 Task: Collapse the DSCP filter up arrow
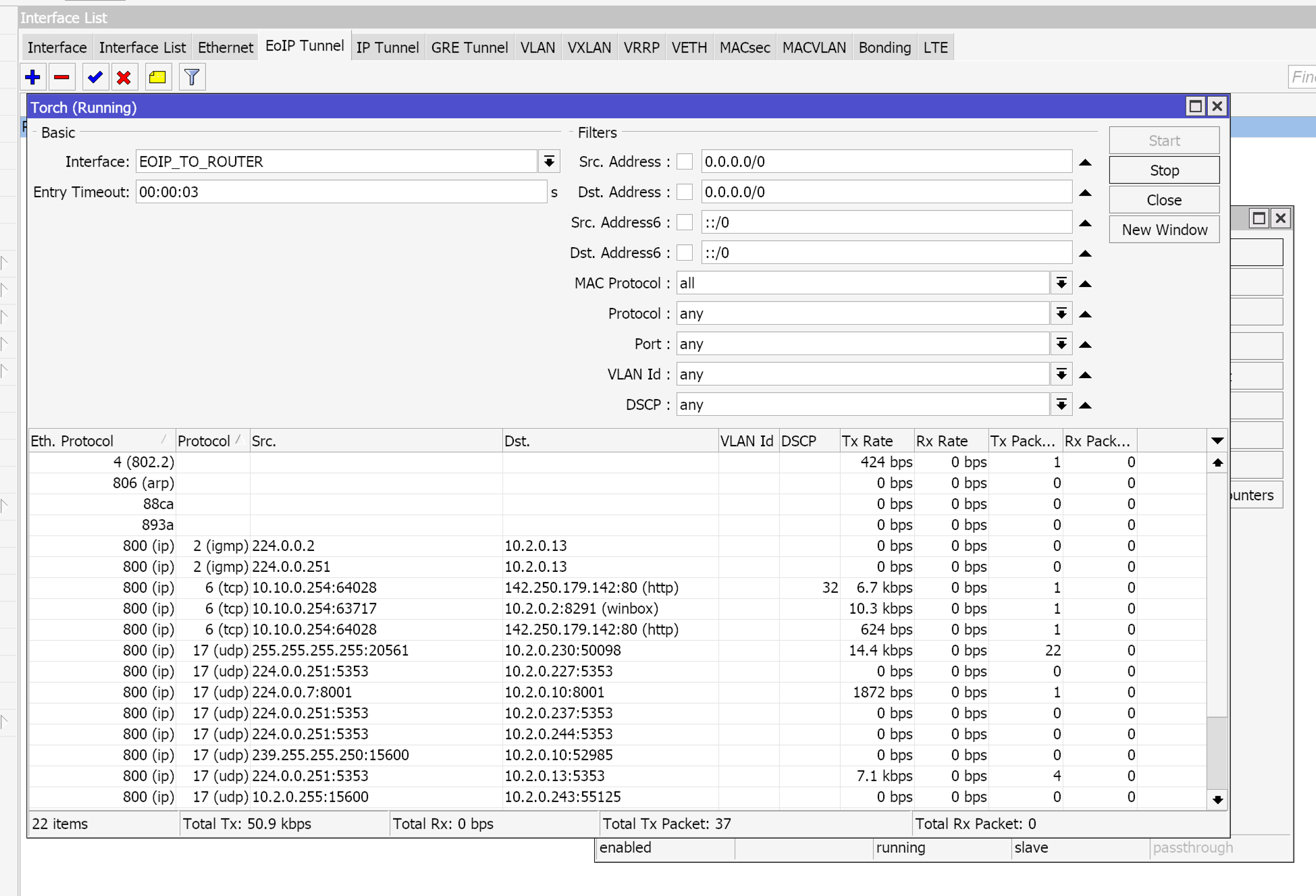1085,405
